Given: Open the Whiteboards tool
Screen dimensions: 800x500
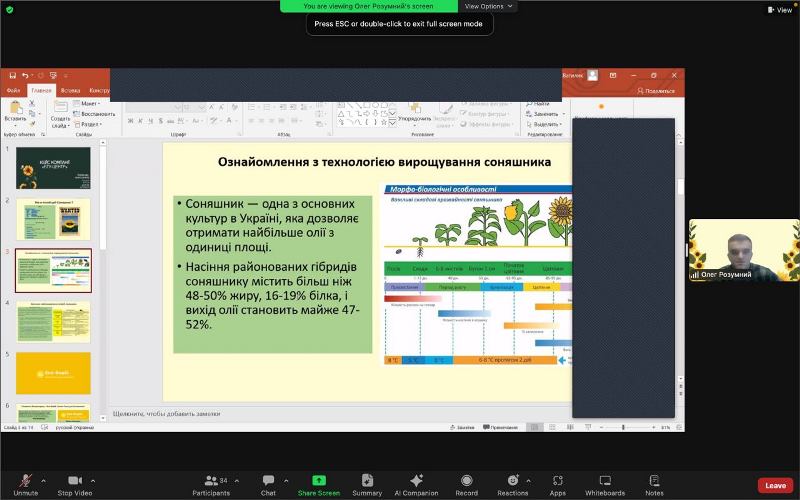Looking at the screenshot, I should (605, 481).
